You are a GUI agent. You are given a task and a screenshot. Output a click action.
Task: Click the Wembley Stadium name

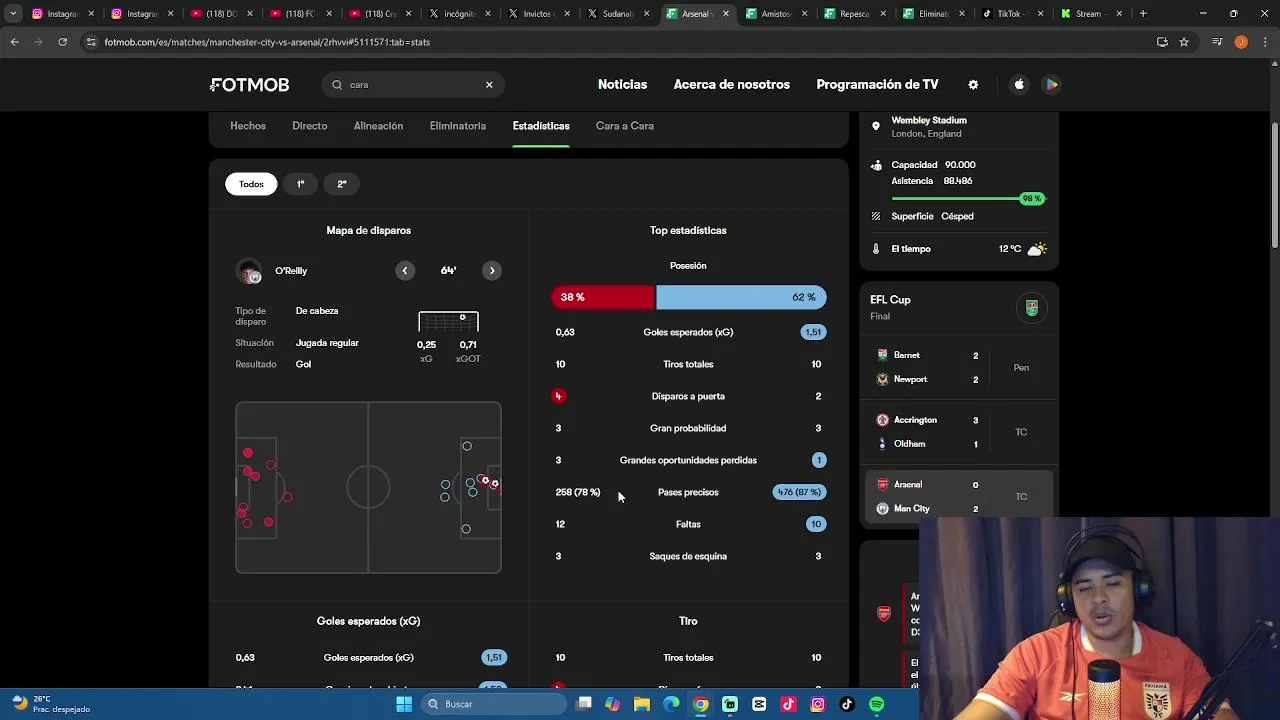pos(929,120)
